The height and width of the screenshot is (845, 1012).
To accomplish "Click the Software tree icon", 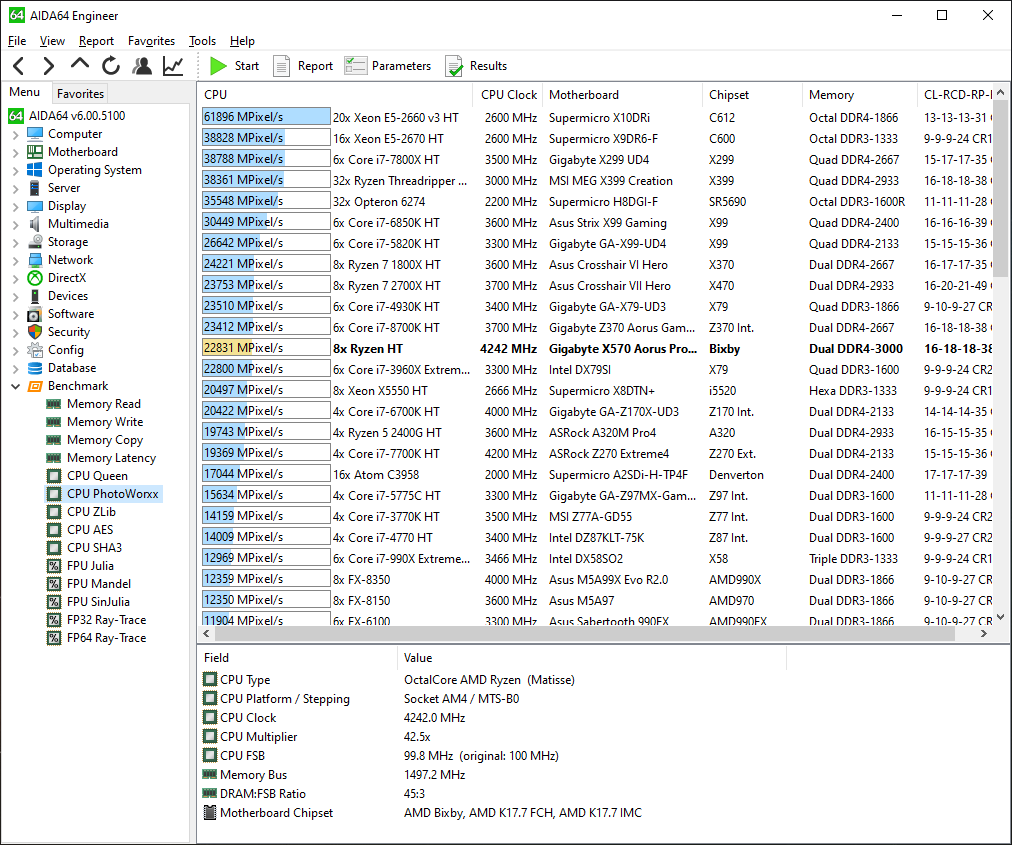I will pos(35,314).
